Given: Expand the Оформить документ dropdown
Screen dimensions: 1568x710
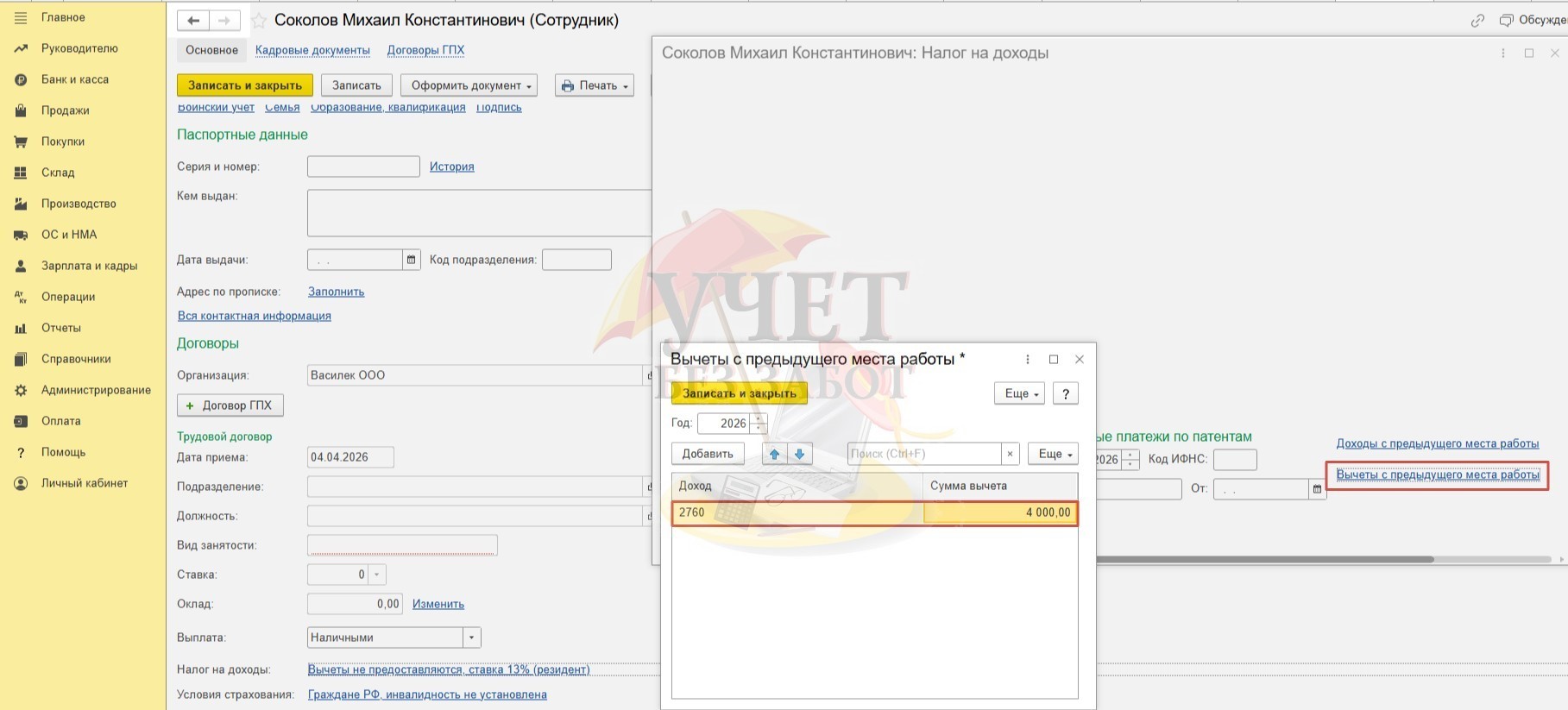Looking at the screenshot, I should tap(469, 85).
